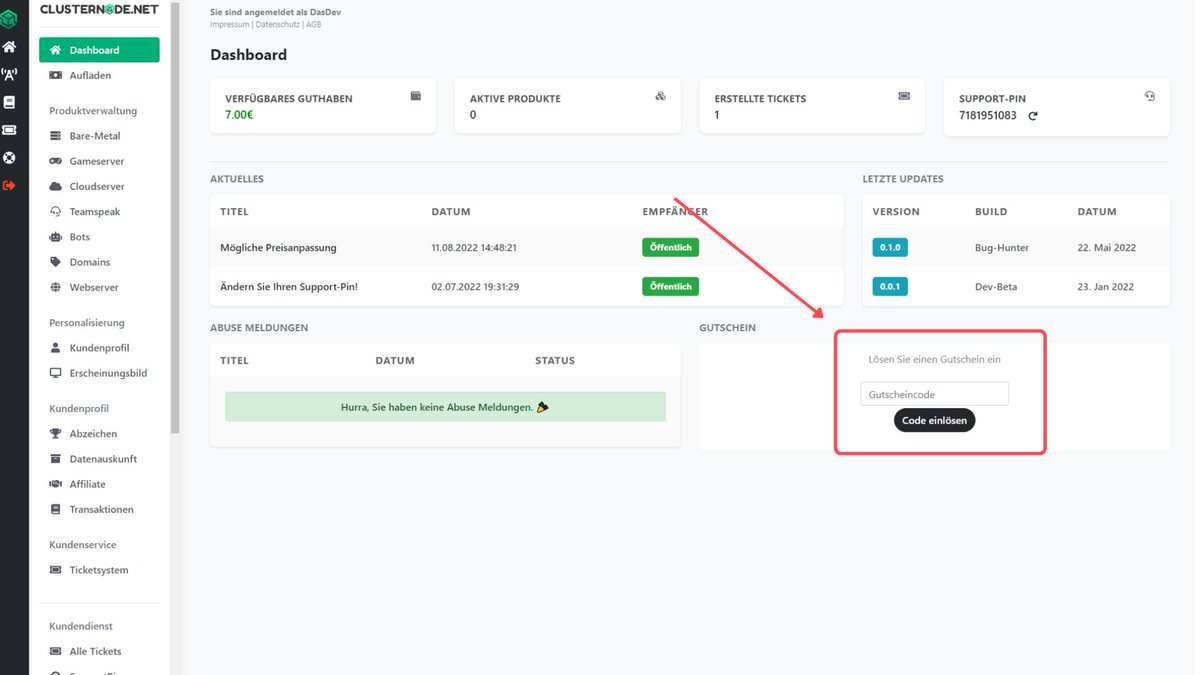Click the 7.00€ balance value
Image resolution: width=1200 pixels, height=675 pixels.
[x=241, y=116]
